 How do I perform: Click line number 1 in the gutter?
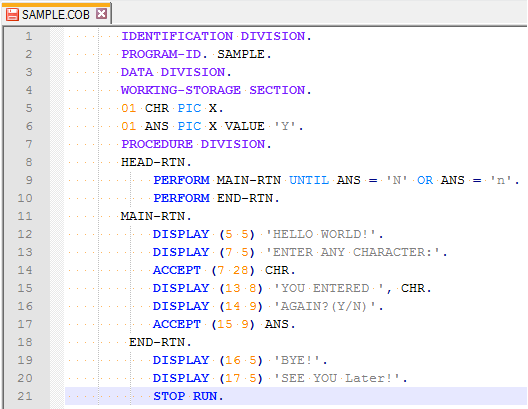click(x=29, y=36)
